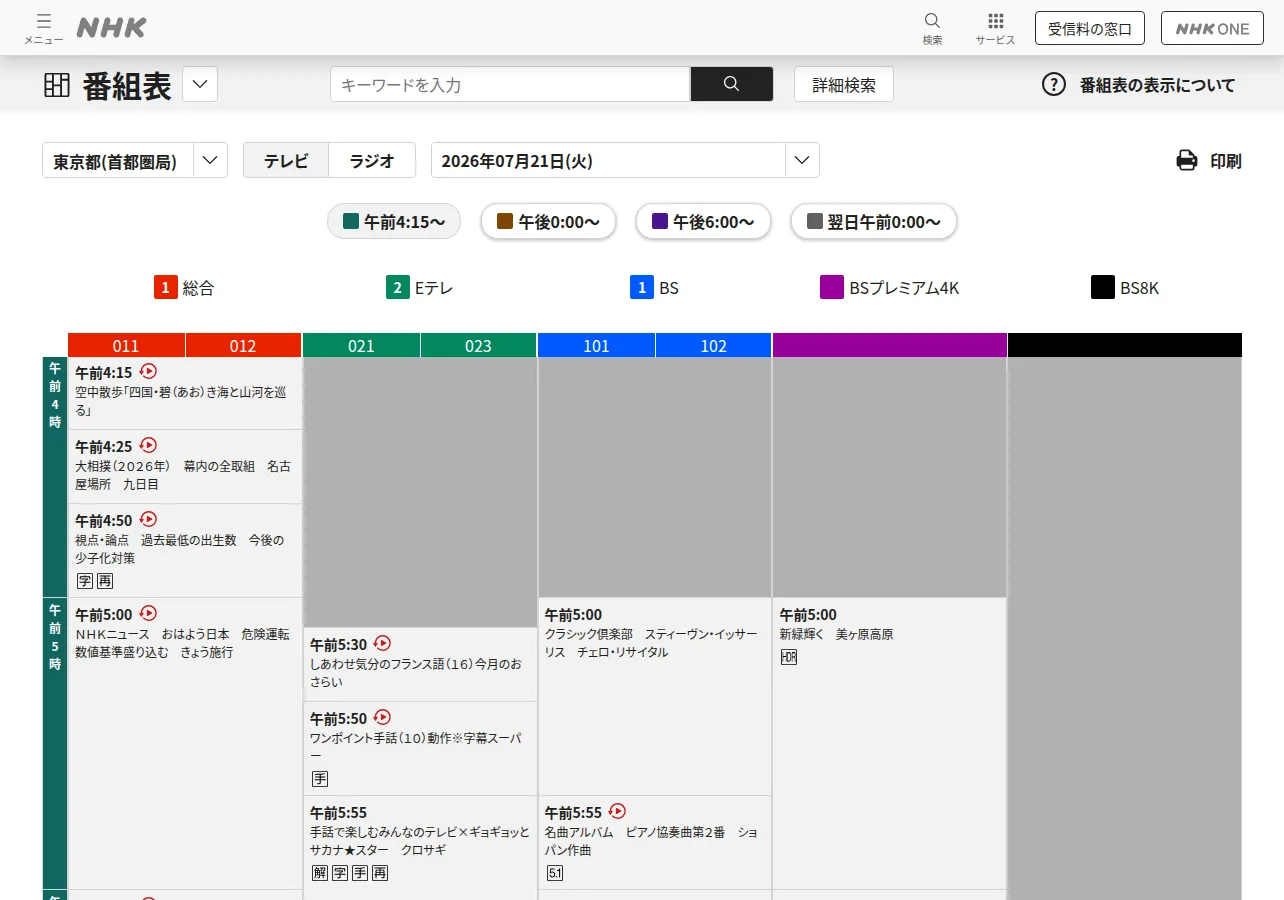Click the 番組表 grid icon beside title
This screenshot has width=1284, height=900.
click(x=57, y=85)
